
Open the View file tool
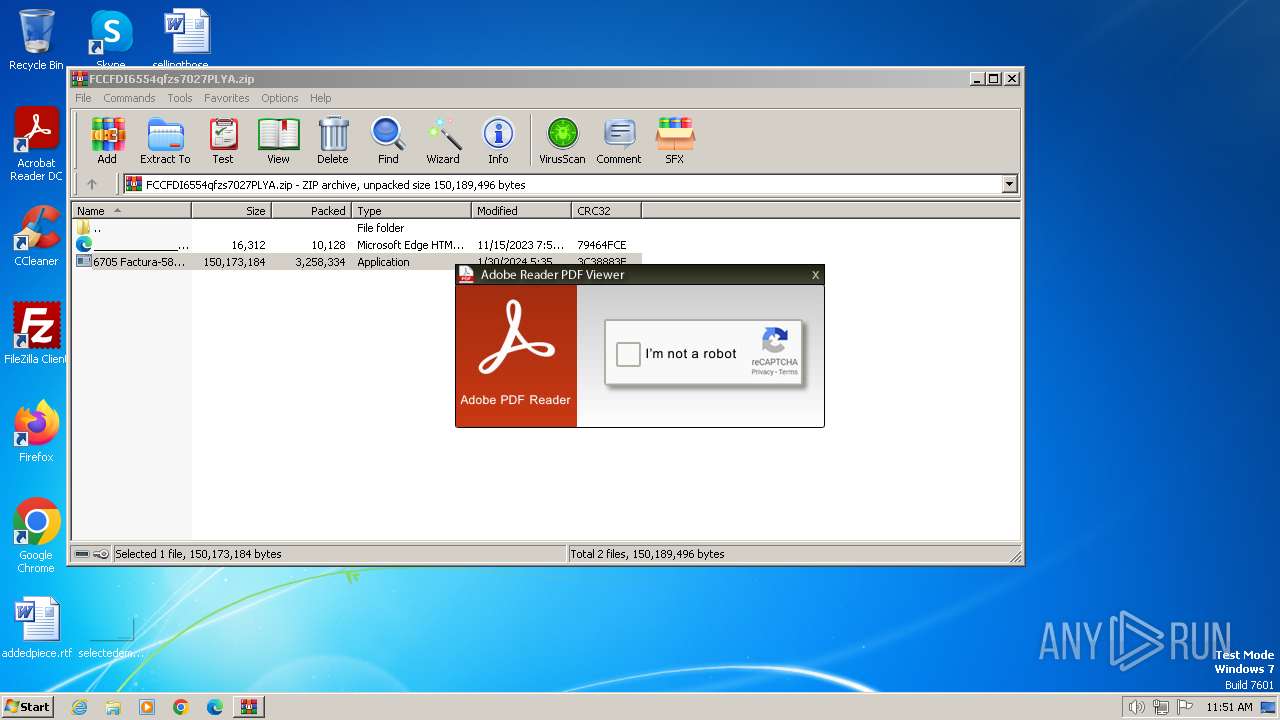click(x=278, y=140)
